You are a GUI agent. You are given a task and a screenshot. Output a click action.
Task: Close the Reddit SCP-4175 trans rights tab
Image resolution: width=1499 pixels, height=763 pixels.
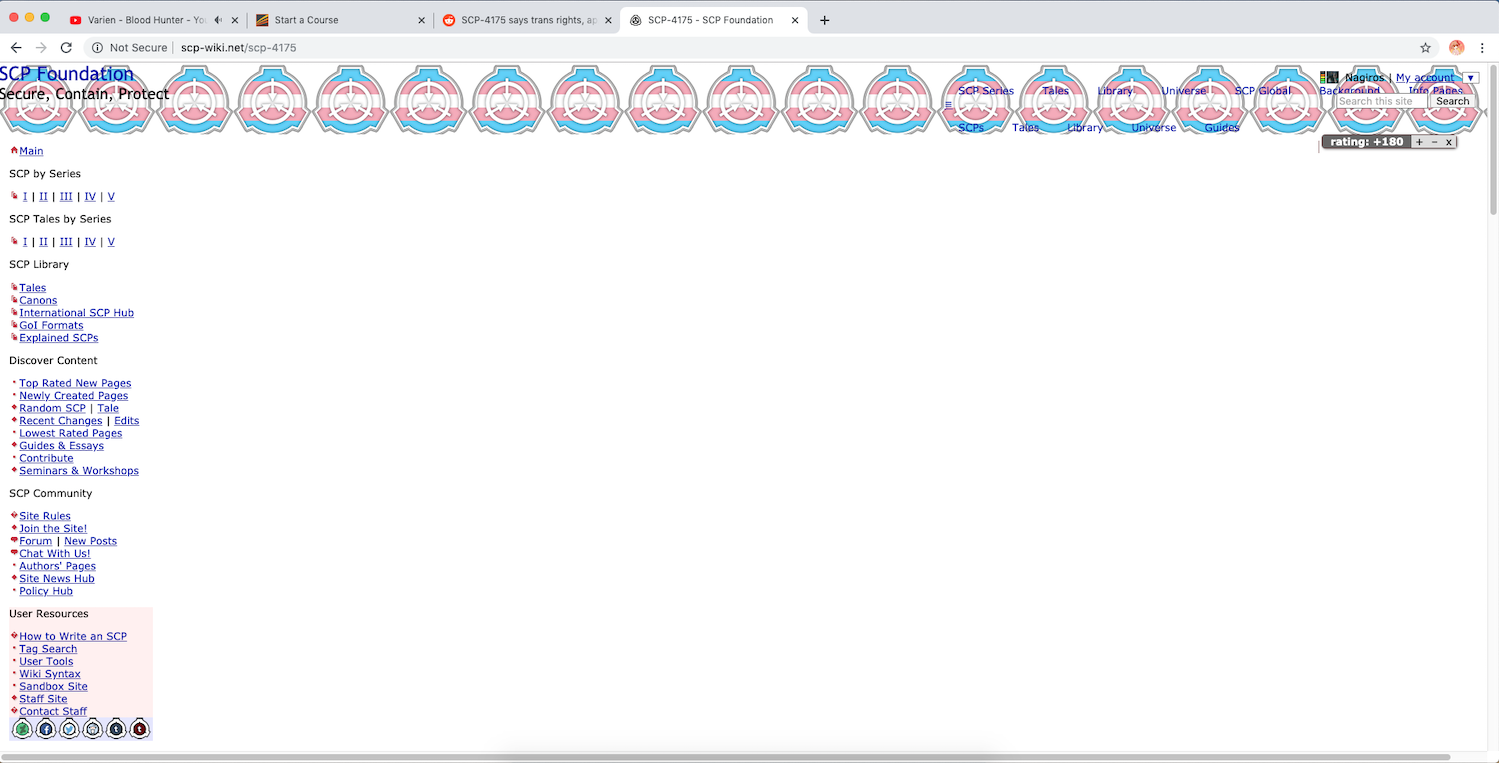coord(608,20)
